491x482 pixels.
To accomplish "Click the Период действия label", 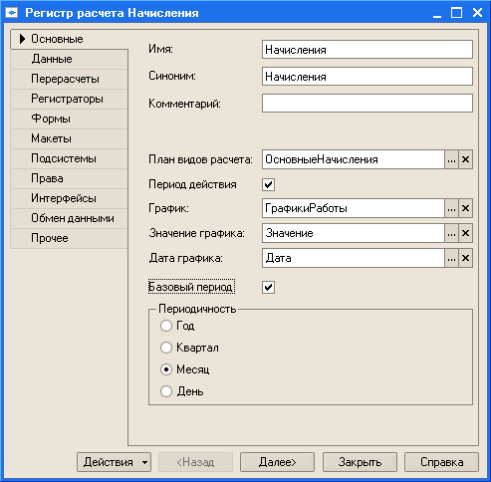I will (192, 184).
